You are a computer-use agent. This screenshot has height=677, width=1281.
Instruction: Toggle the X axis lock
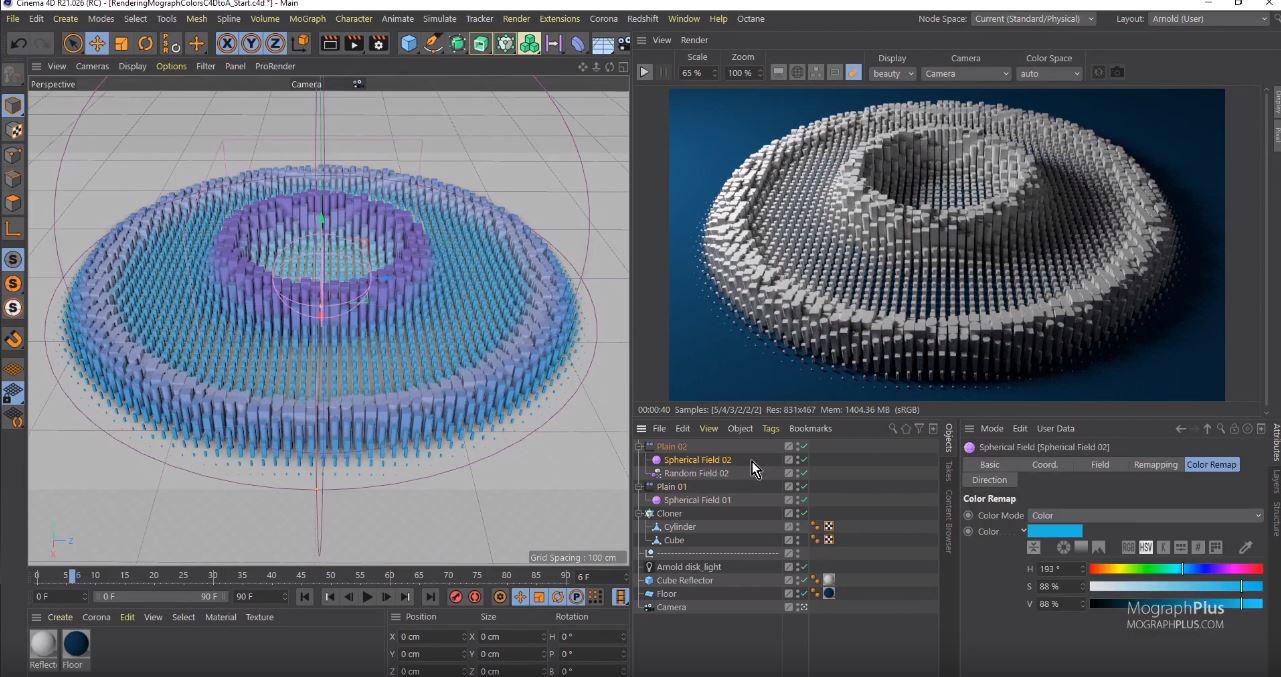227,43
